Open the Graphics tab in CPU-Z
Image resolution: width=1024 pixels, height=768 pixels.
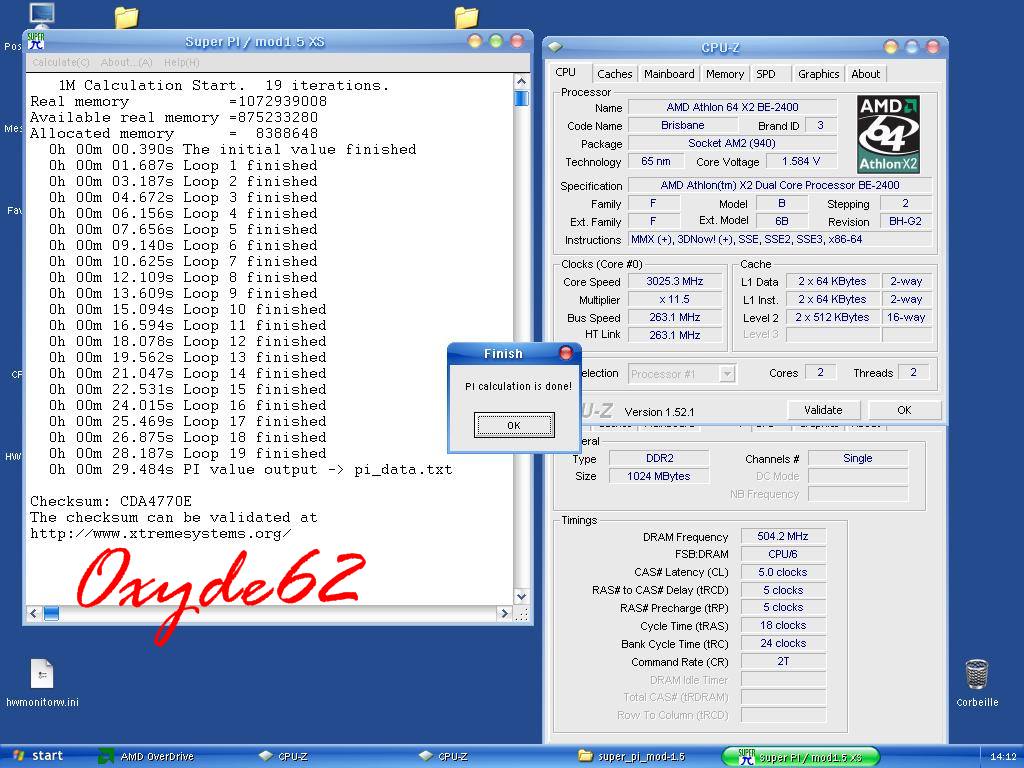pyautogui.click(x=818, y=74)
